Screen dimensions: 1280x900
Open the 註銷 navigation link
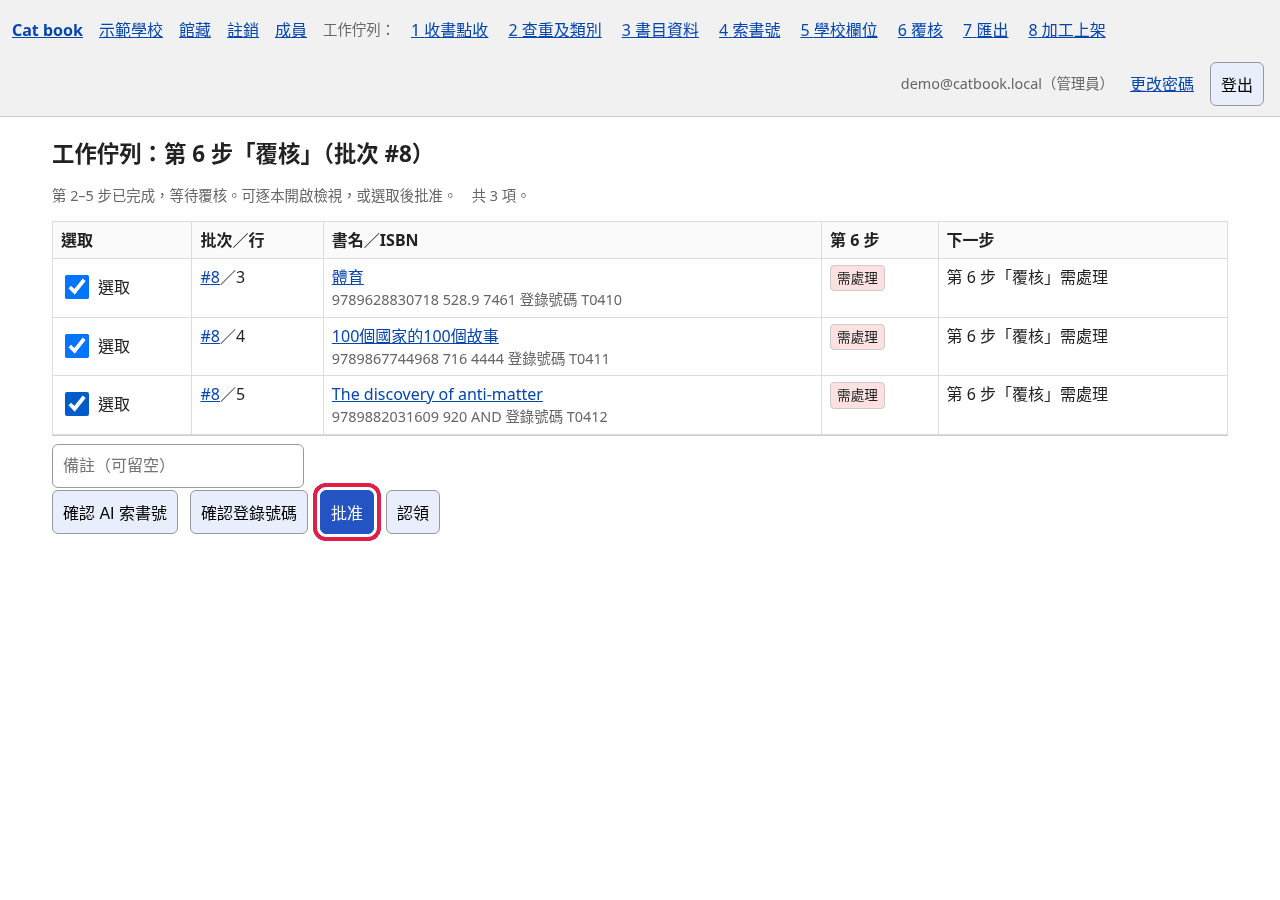click(x=243, y=30)
